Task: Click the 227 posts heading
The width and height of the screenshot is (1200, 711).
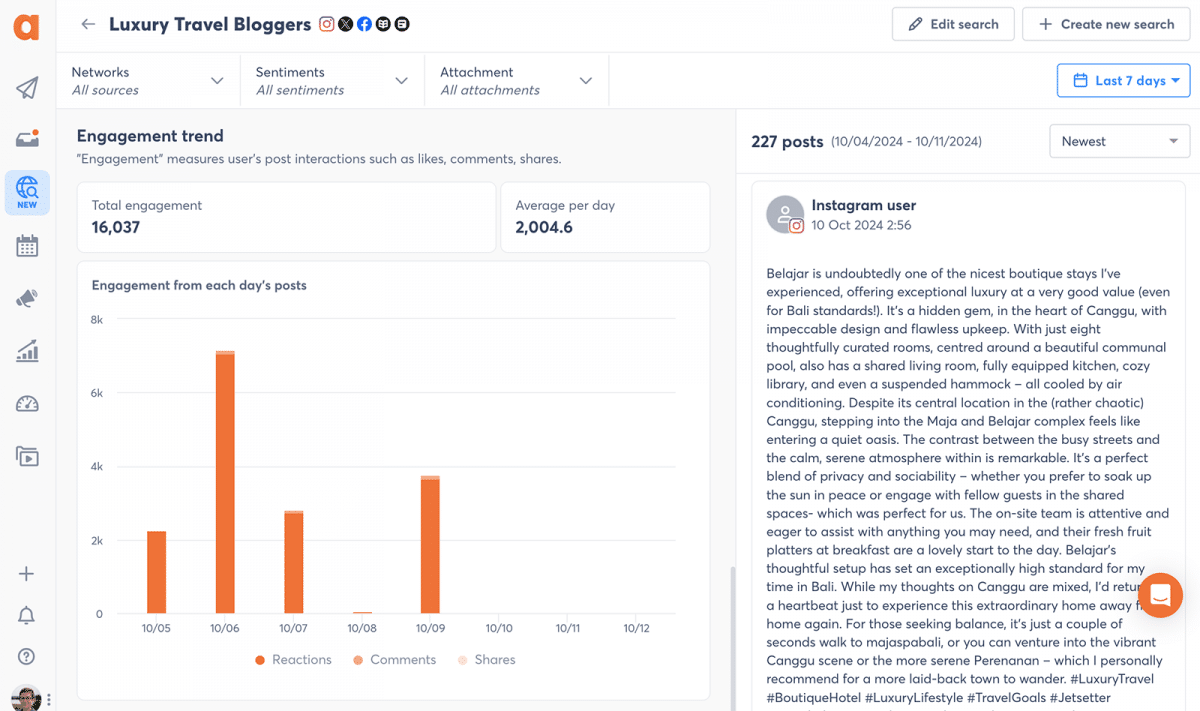Action: point(787,142)
